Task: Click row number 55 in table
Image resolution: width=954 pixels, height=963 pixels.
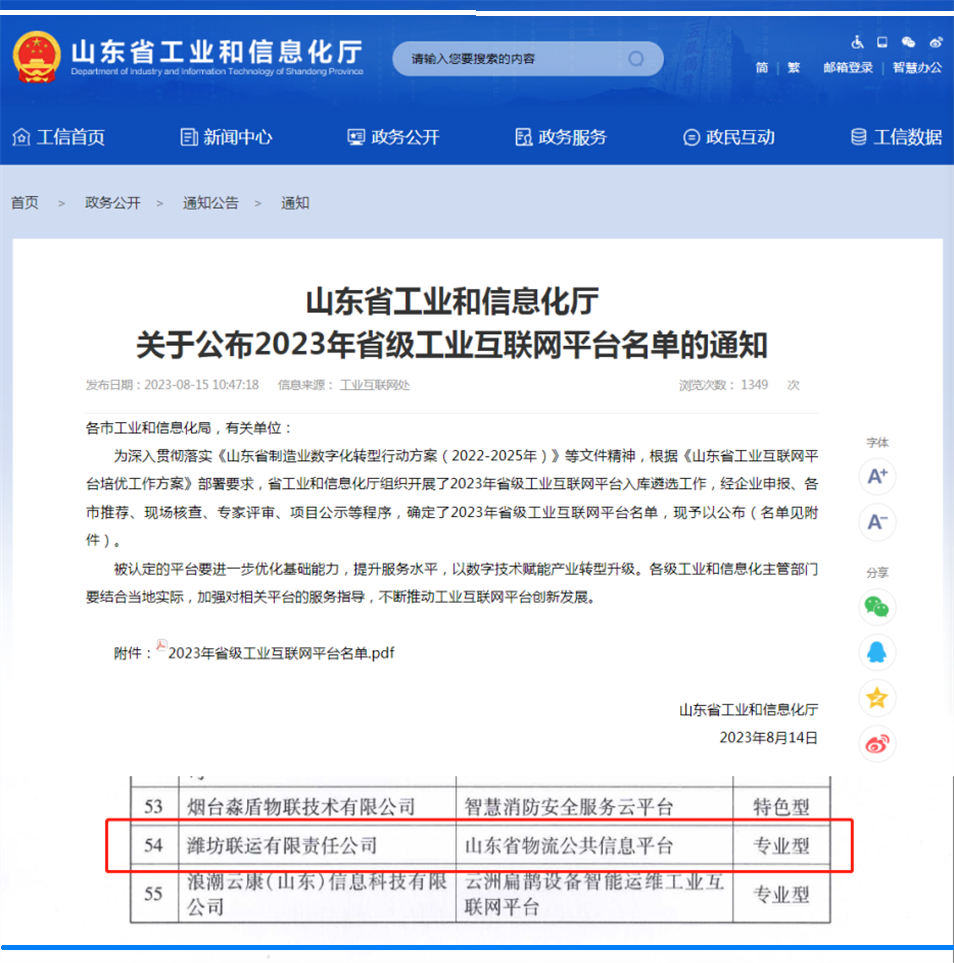Action: pos(154,894)
